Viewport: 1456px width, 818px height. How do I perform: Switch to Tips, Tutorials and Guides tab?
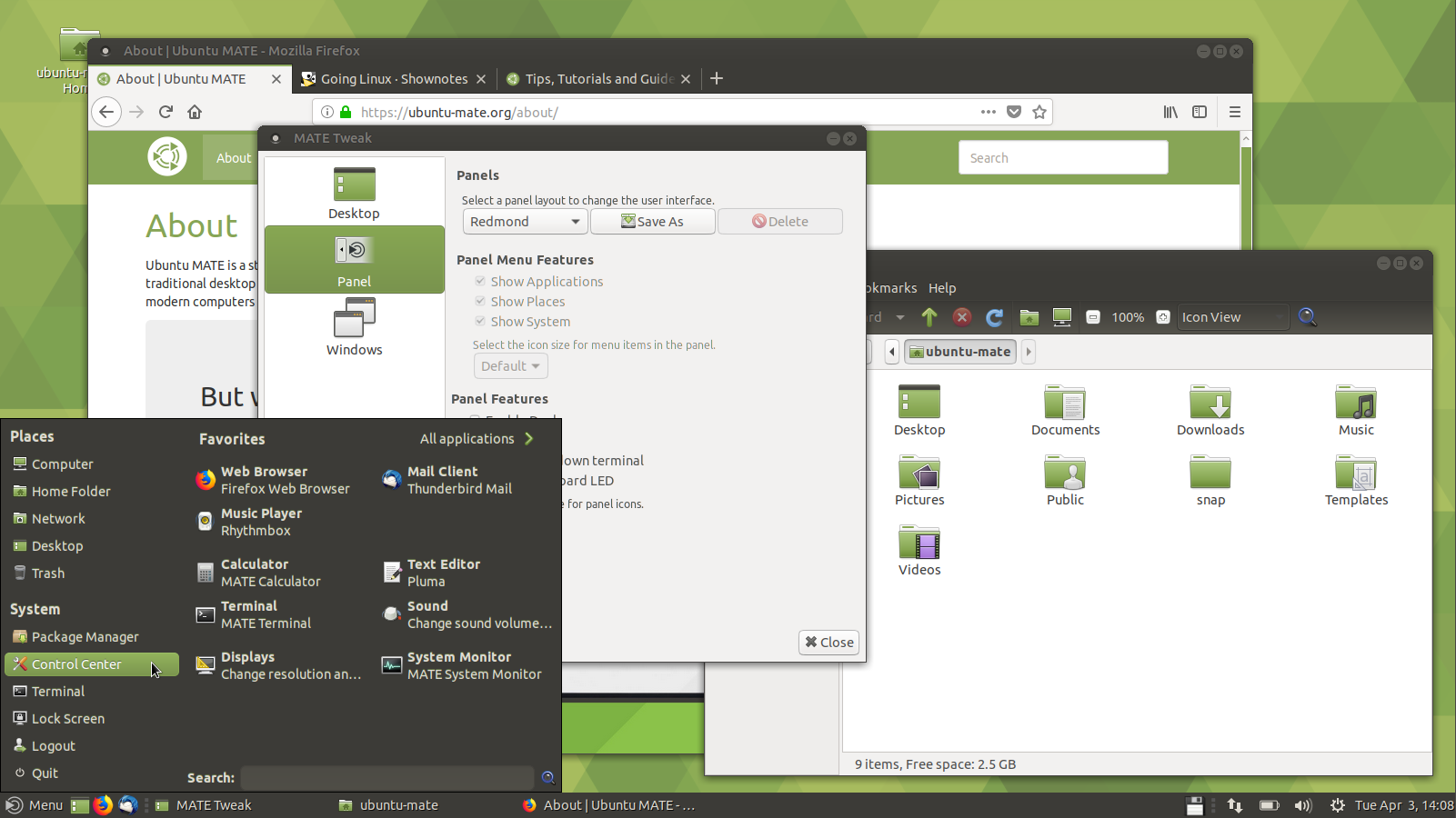click(x=599, y=79)
